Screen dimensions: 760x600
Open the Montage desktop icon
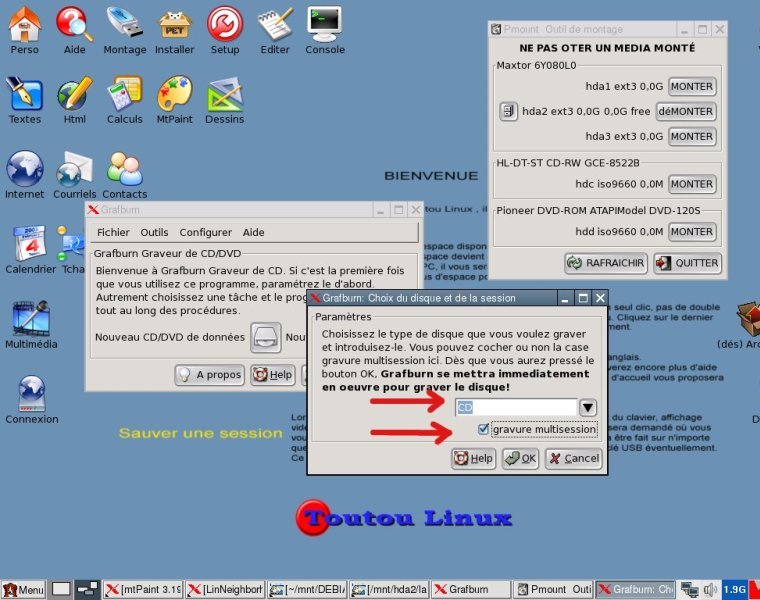tap(125, 24)
